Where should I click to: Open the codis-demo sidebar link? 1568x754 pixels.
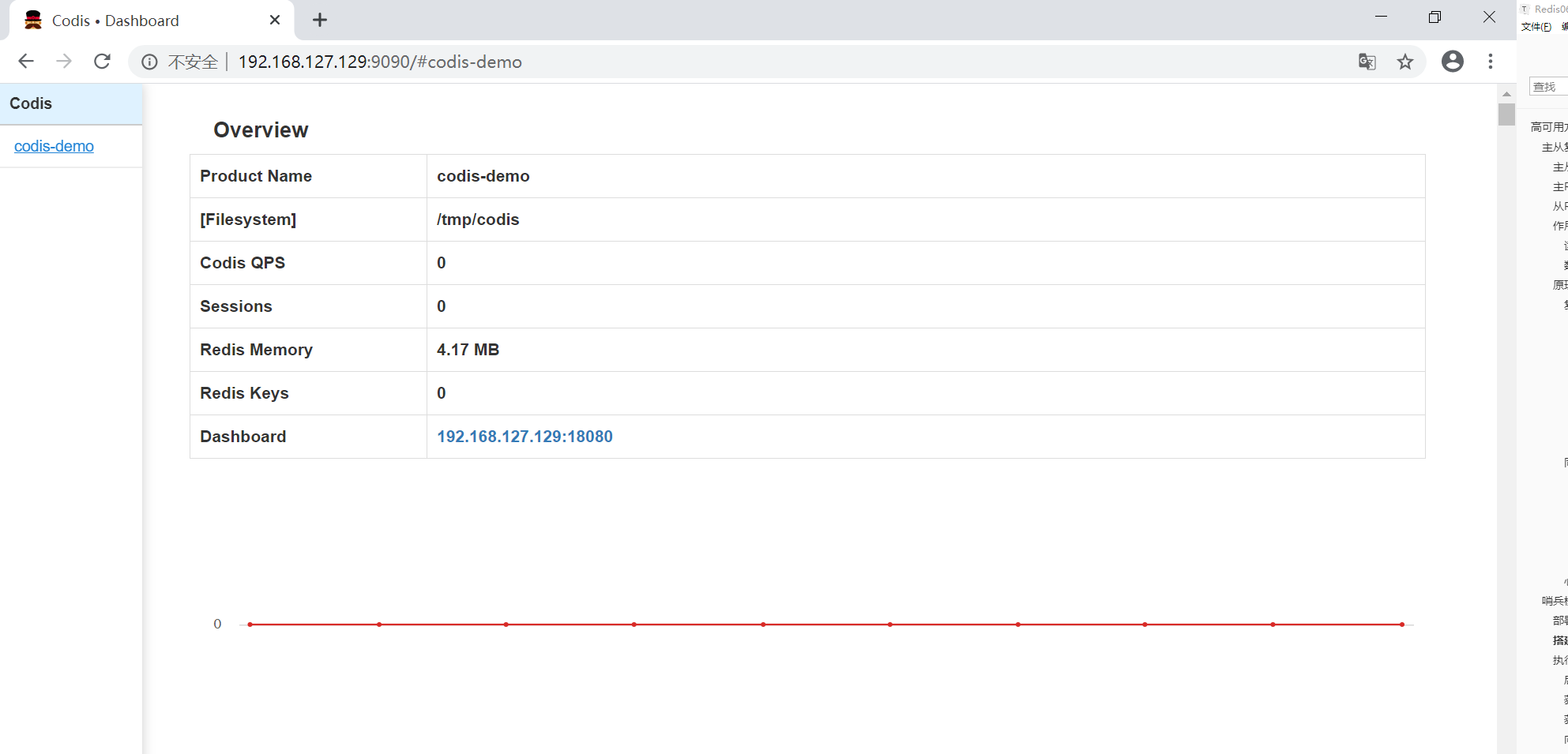tap(54, 146)
